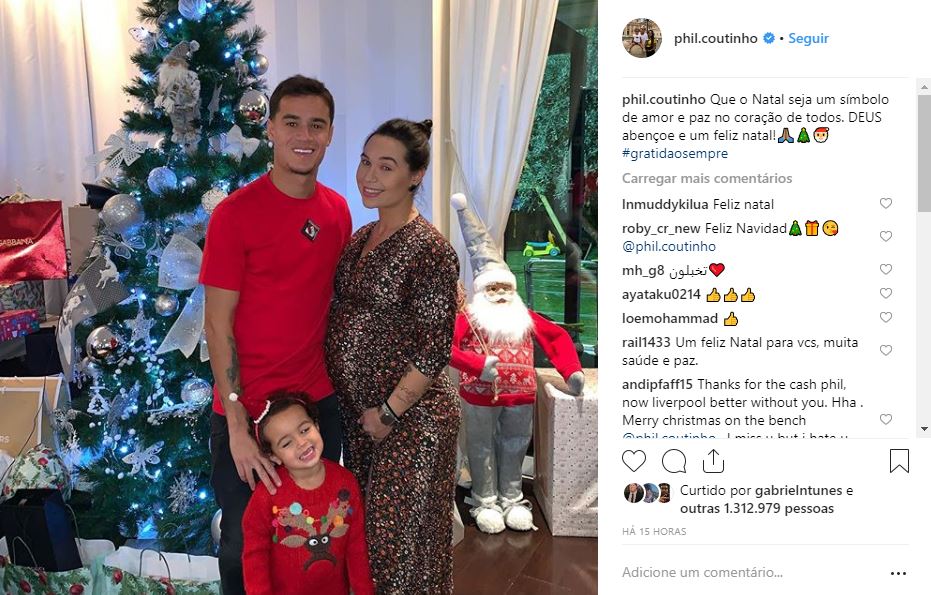Share the post using the share icon
The width and height of the screenshot is (931, 595).
(713, 461)
